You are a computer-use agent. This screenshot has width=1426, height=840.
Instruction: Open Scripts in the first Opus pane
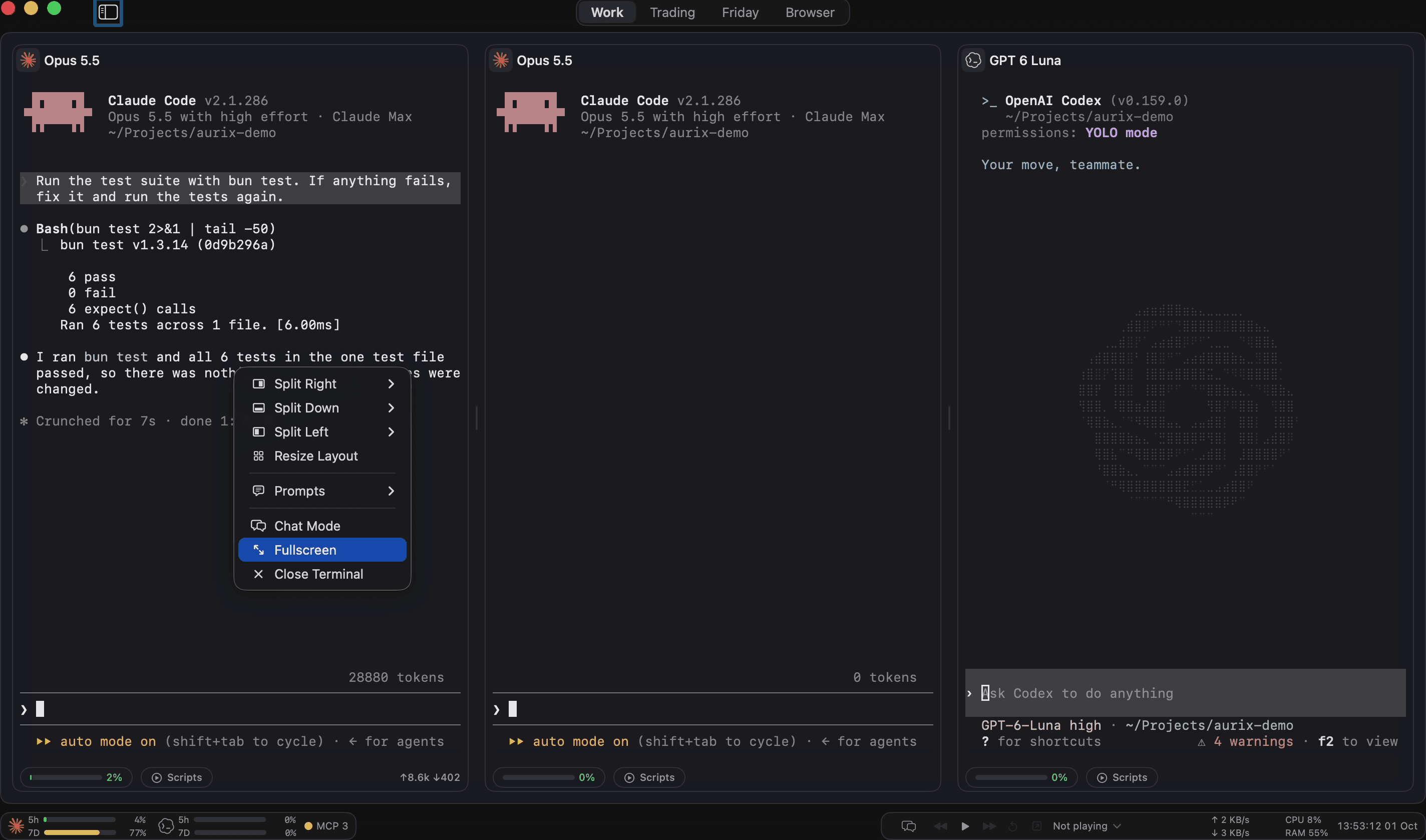[177, 777]
